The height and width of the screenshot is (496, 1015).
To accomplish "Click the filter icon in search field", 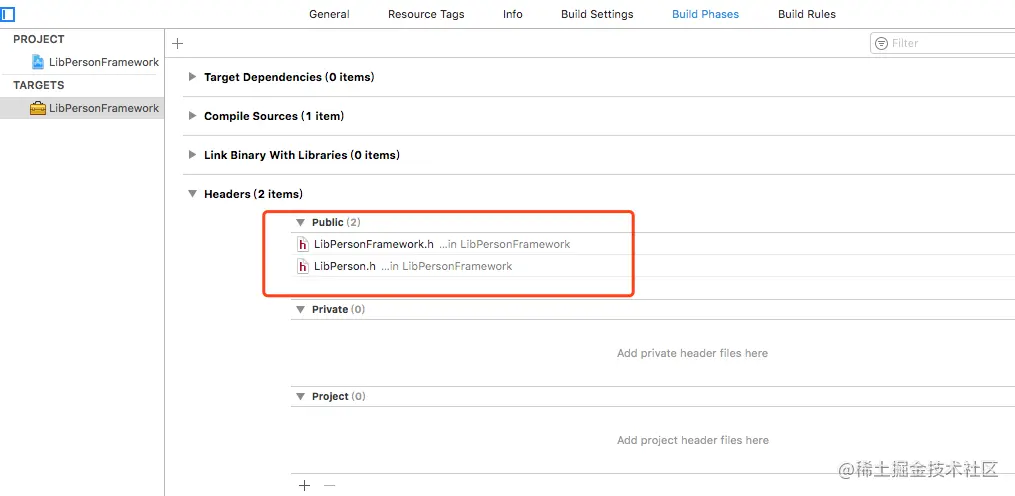I will [x=881, y=43].
